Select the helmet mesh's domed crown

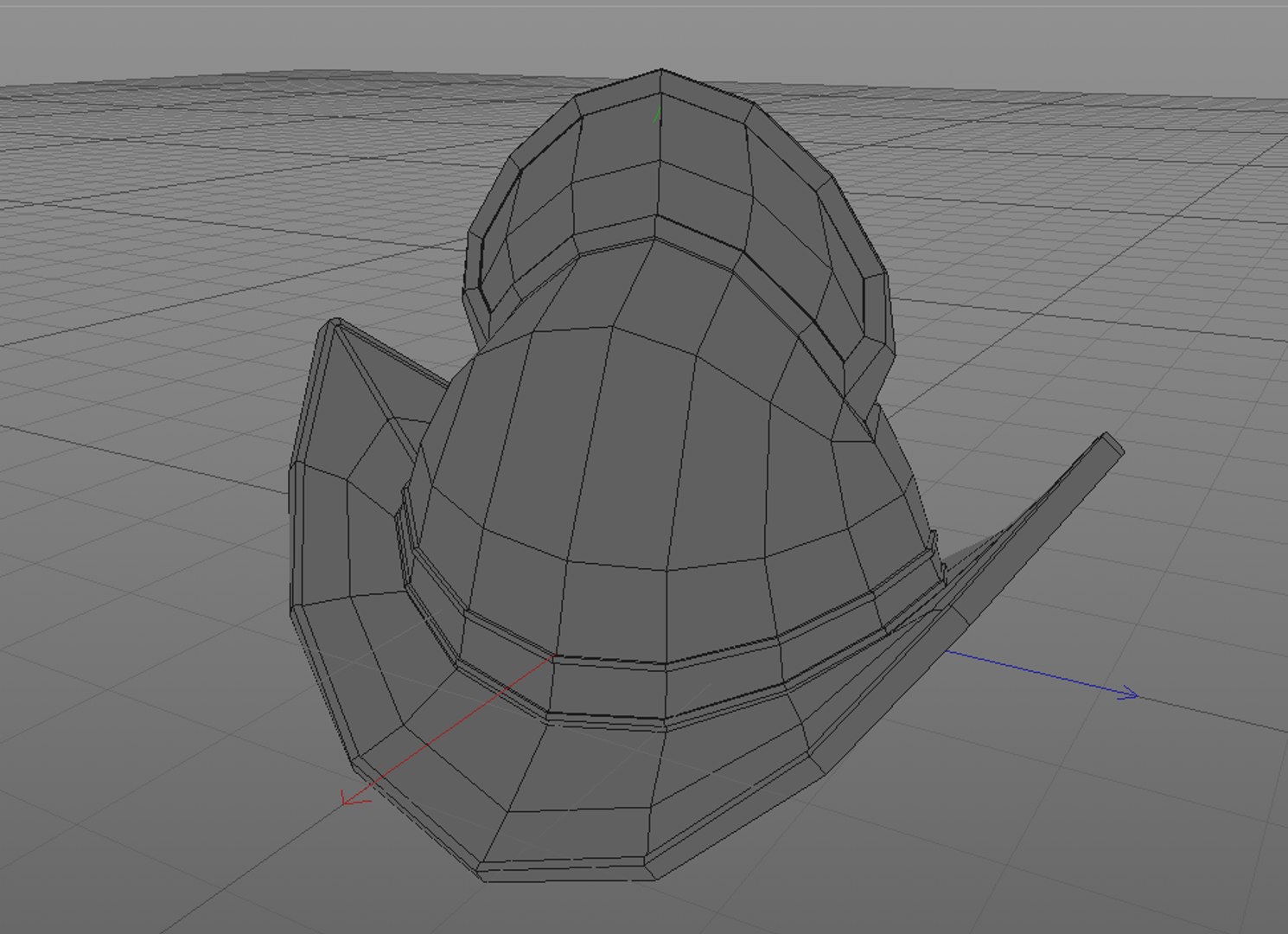666,450
